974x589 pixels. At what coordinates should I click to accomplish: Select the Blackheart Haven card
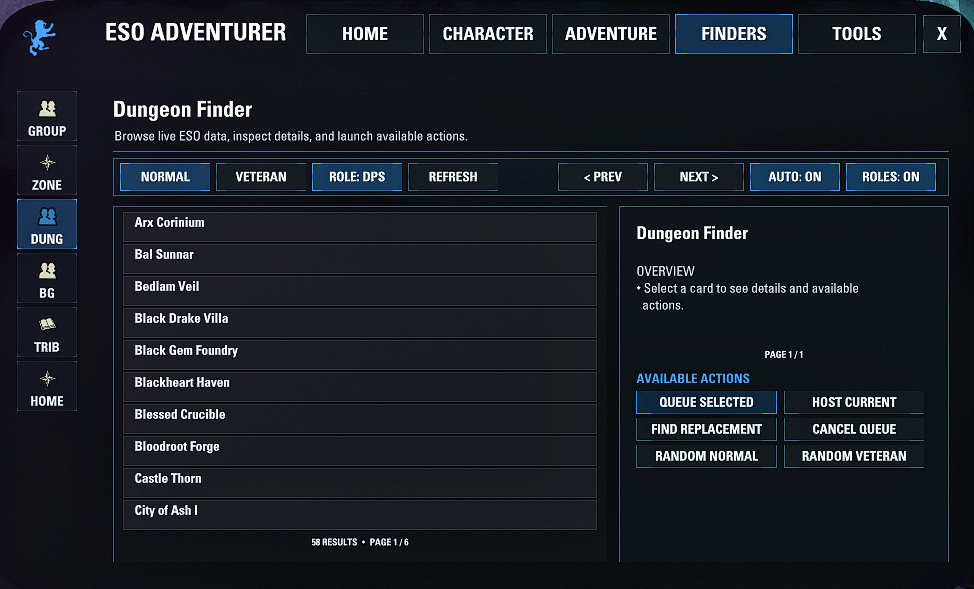click(x=360, y=387)
